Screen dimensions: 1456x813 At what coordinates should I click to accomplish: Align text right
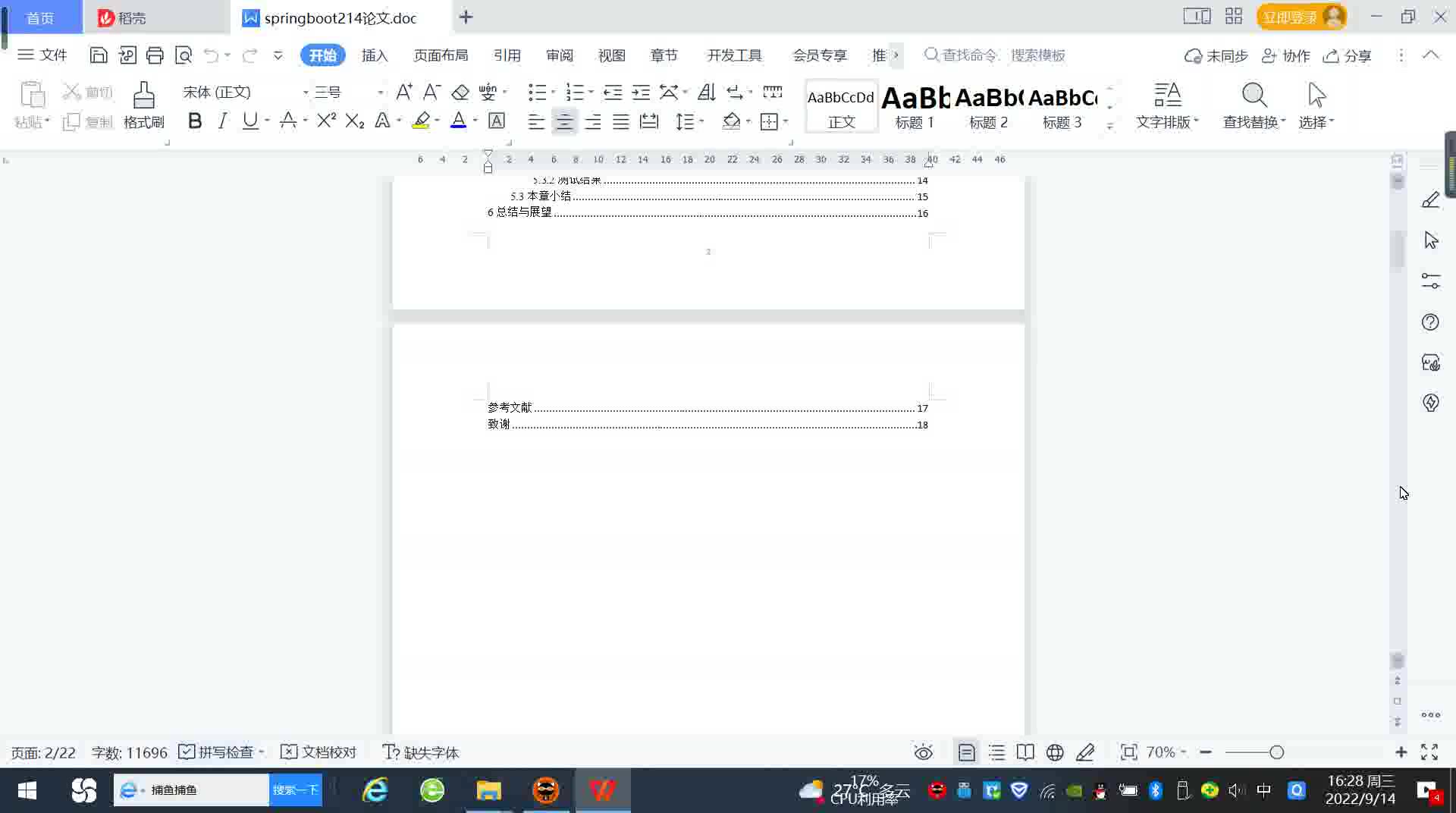tap(593, 121)
